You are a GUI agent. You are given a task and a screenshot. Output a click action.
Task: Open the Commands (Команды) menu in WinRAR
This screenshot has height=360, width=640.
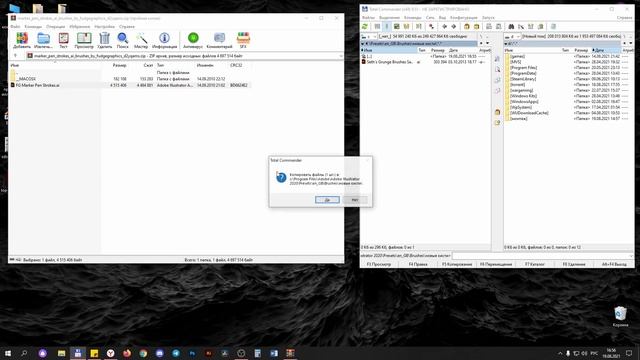tap(33, 27)
